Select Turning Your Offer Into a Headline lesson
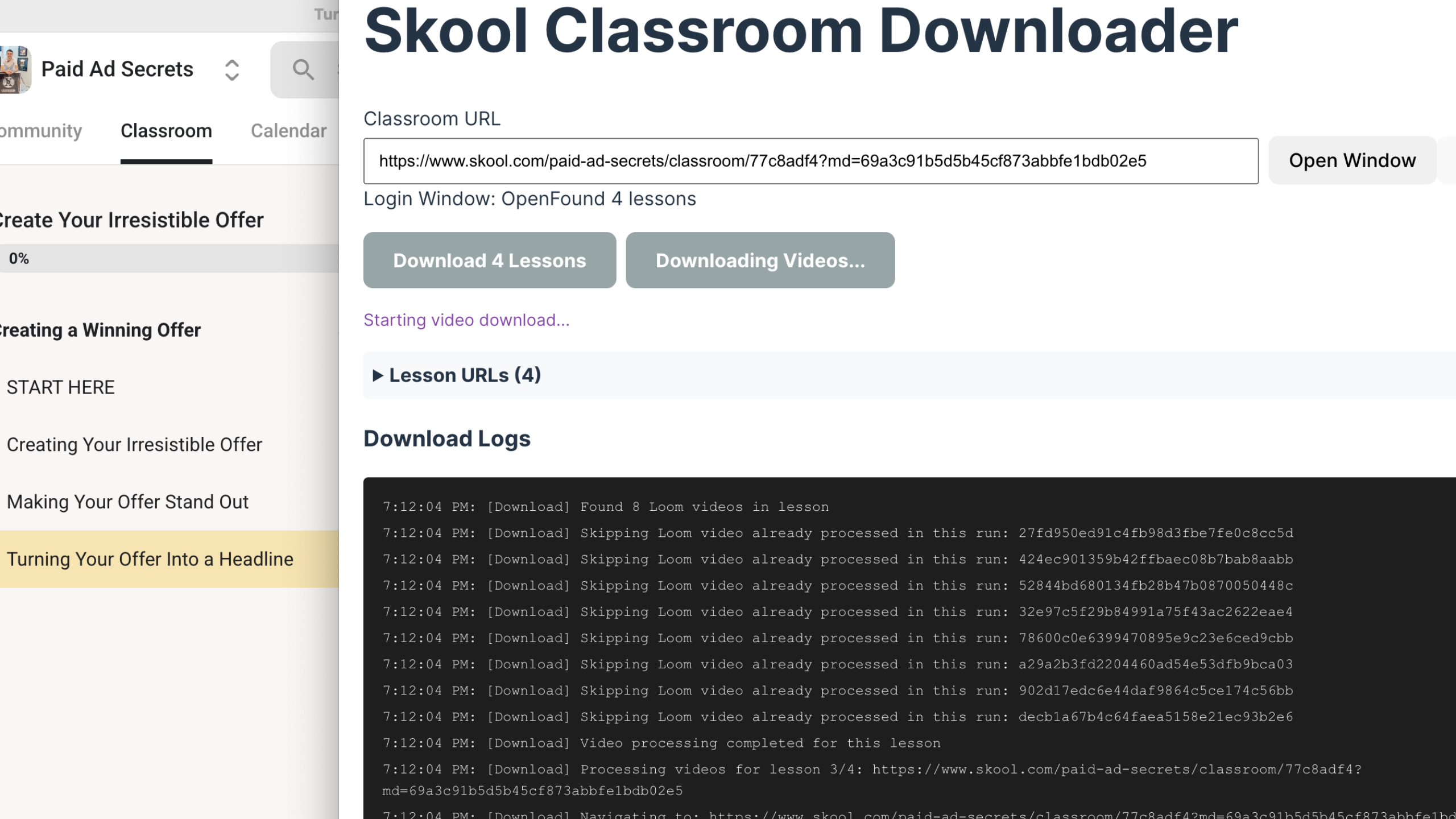1456x819 pixels. point(169,559)
